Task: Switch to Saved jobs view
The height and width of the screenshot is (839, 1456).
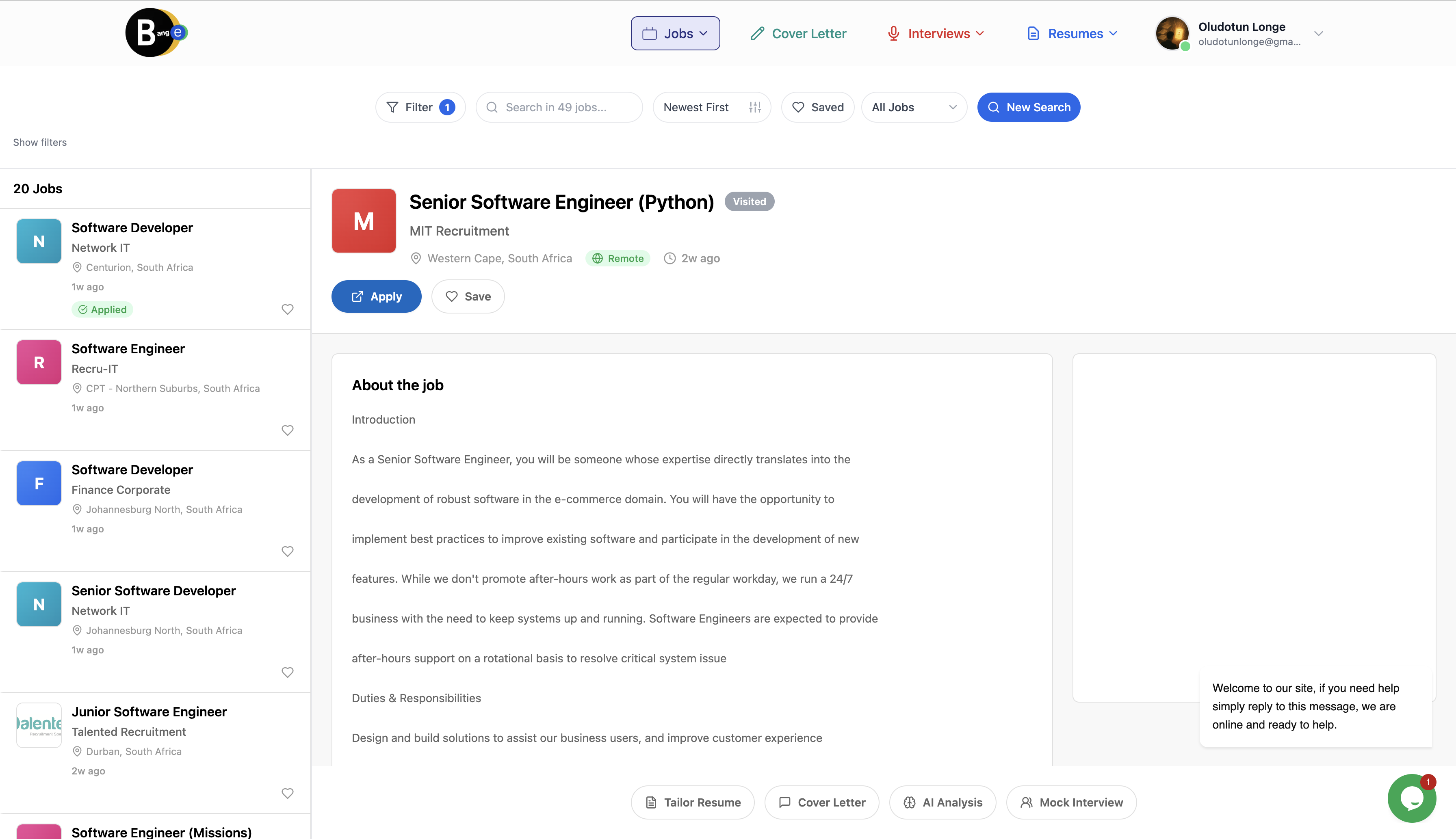Action: [817, 107]
